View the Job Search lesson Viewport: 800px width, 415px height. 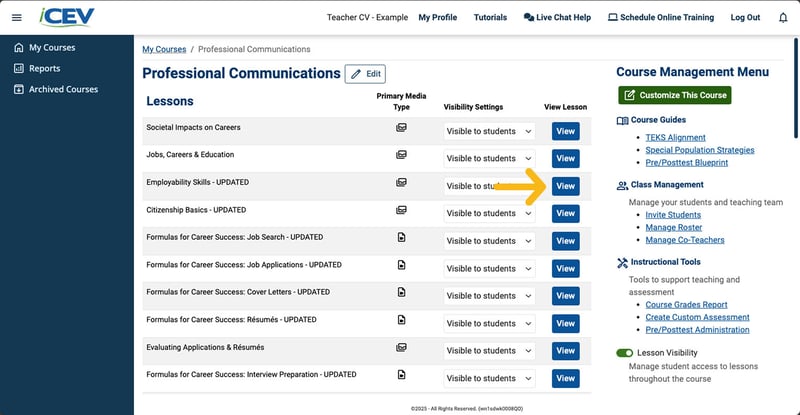(x=565, y=241)
